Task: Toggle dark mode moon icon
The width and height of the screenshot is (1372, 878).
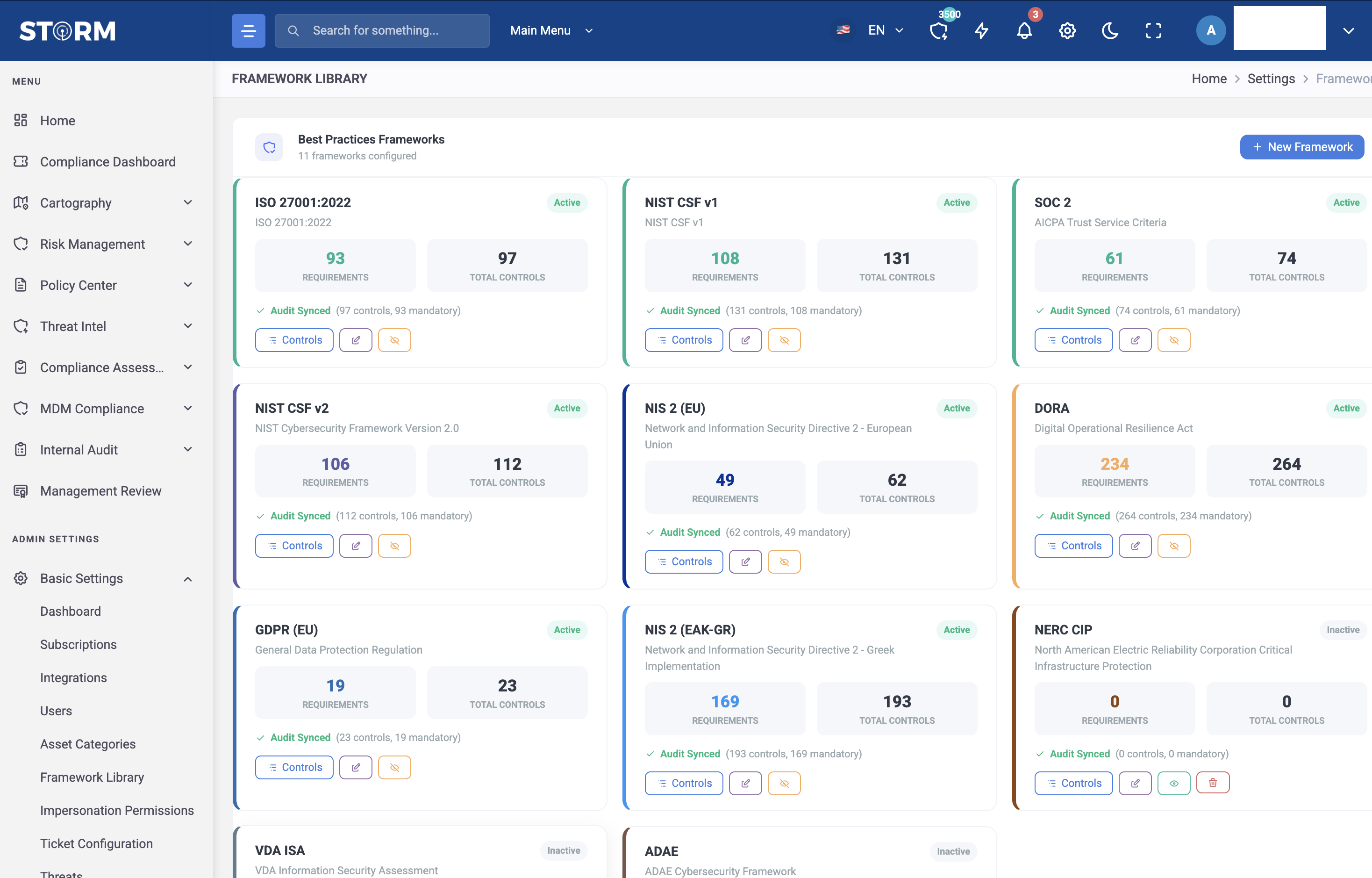Action: (1110, 31)
